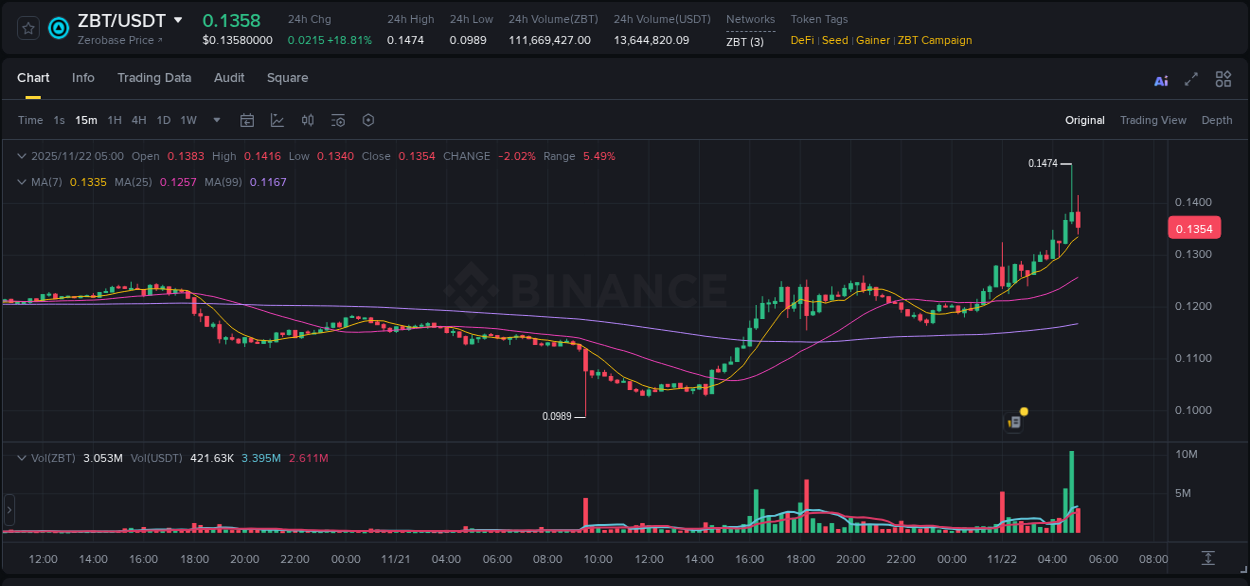Select the calendar date-range icon

click(247, 120)
